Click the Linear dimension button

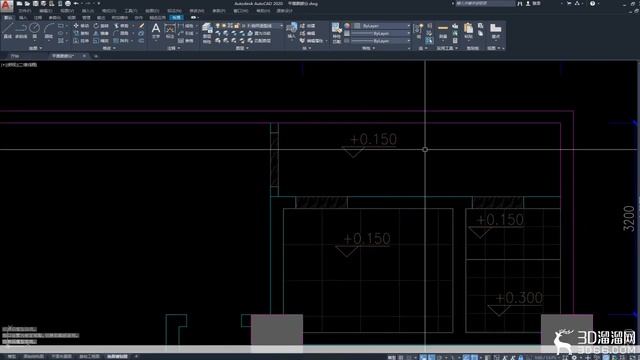(186, 26)
